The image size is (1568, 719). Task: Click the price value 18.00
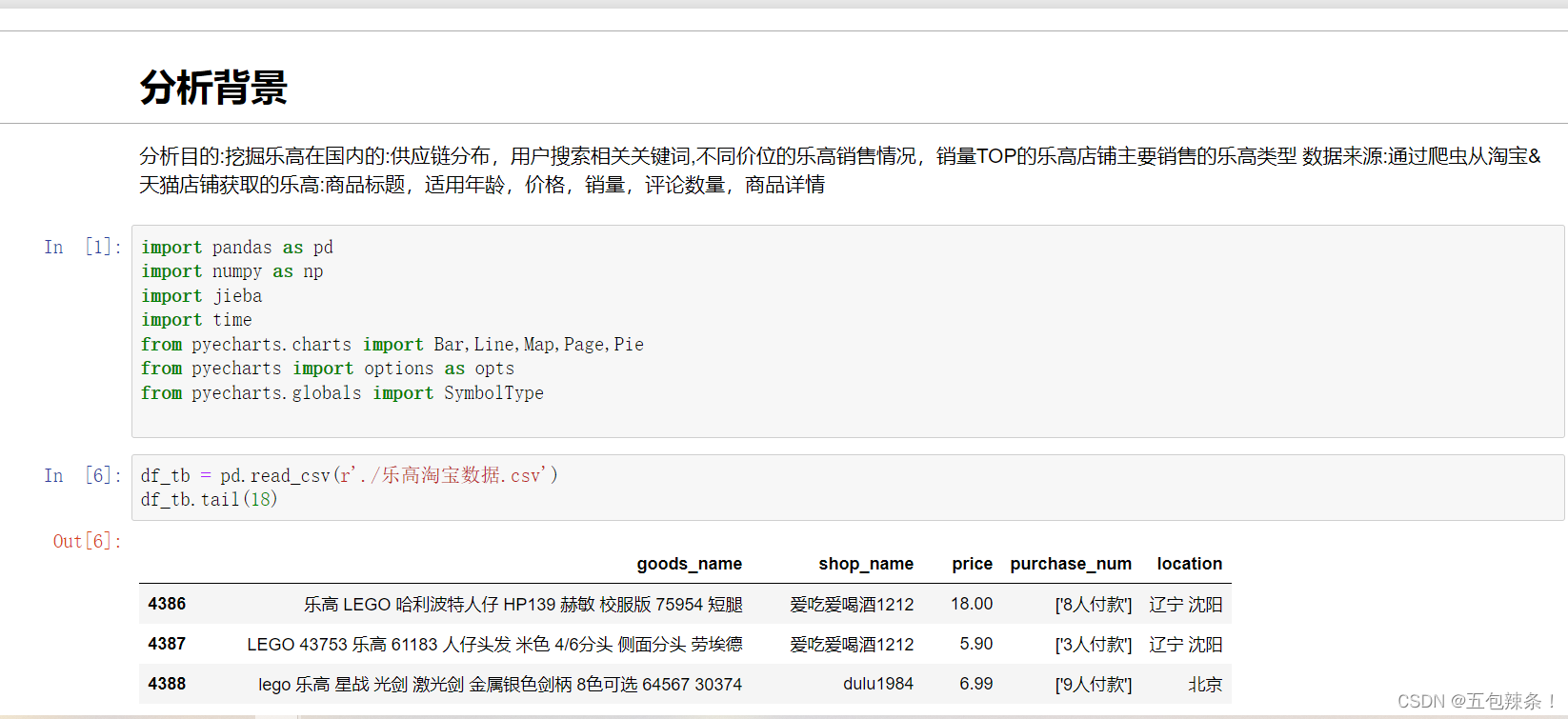[x=972, y=604]
